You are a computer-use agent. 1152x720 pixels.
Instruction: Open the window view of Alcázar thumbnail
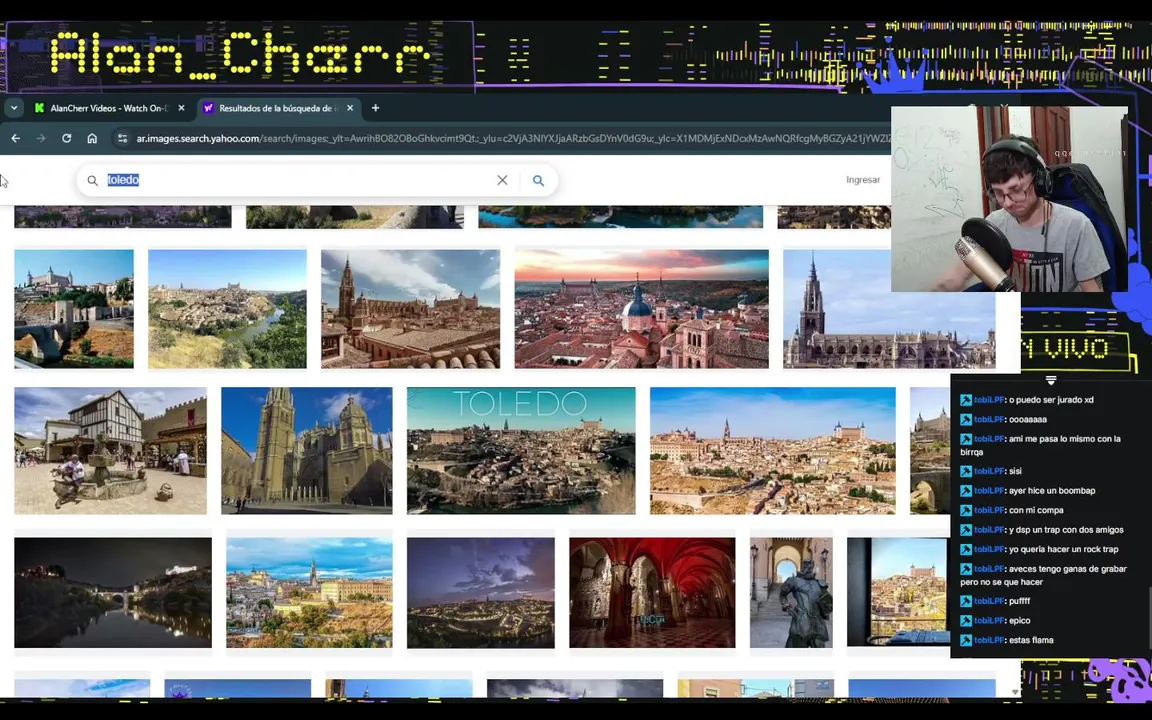tap(898, 592)
